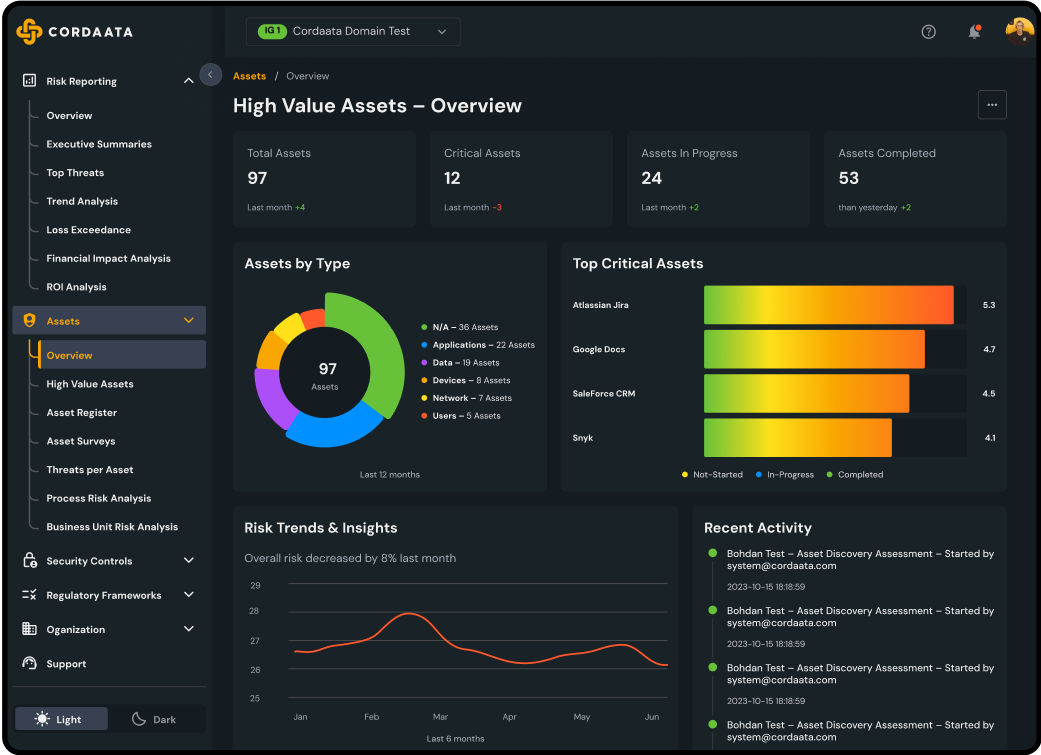Viewport: 1041px width, 755px height.
Task: Open the Cordaata Domain Test dropdown
Action: pos(353,32)
